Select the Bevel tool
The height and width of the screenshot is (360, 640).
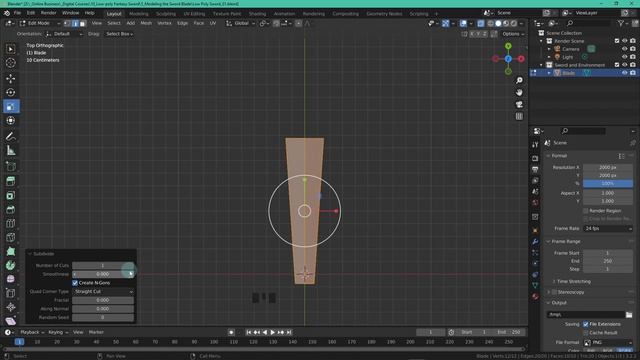(x=11, y=209)
